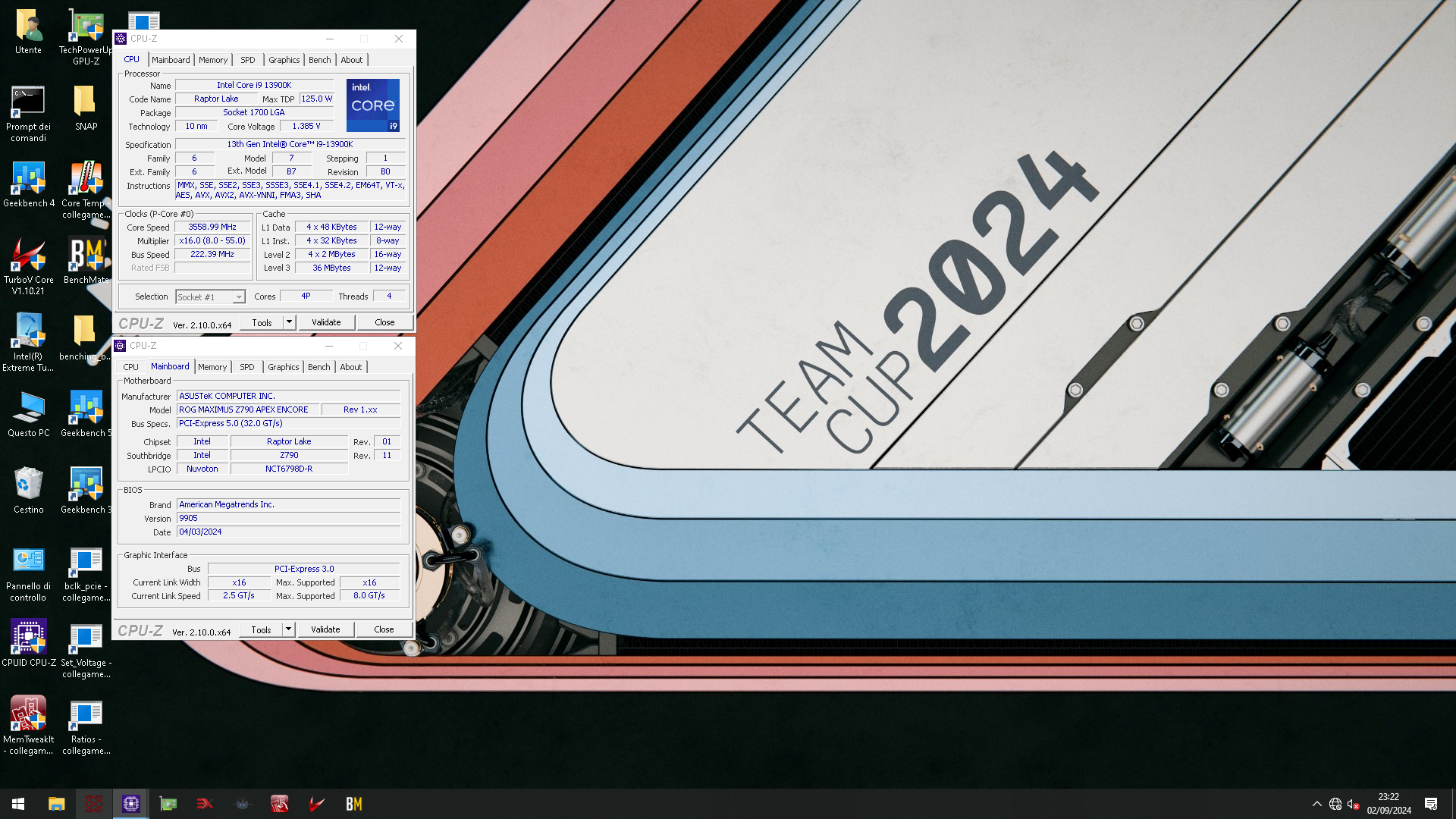Click the taskbar clock showing 23:22
This screenshot has height=819, width=1456.
pos(1389,804)
